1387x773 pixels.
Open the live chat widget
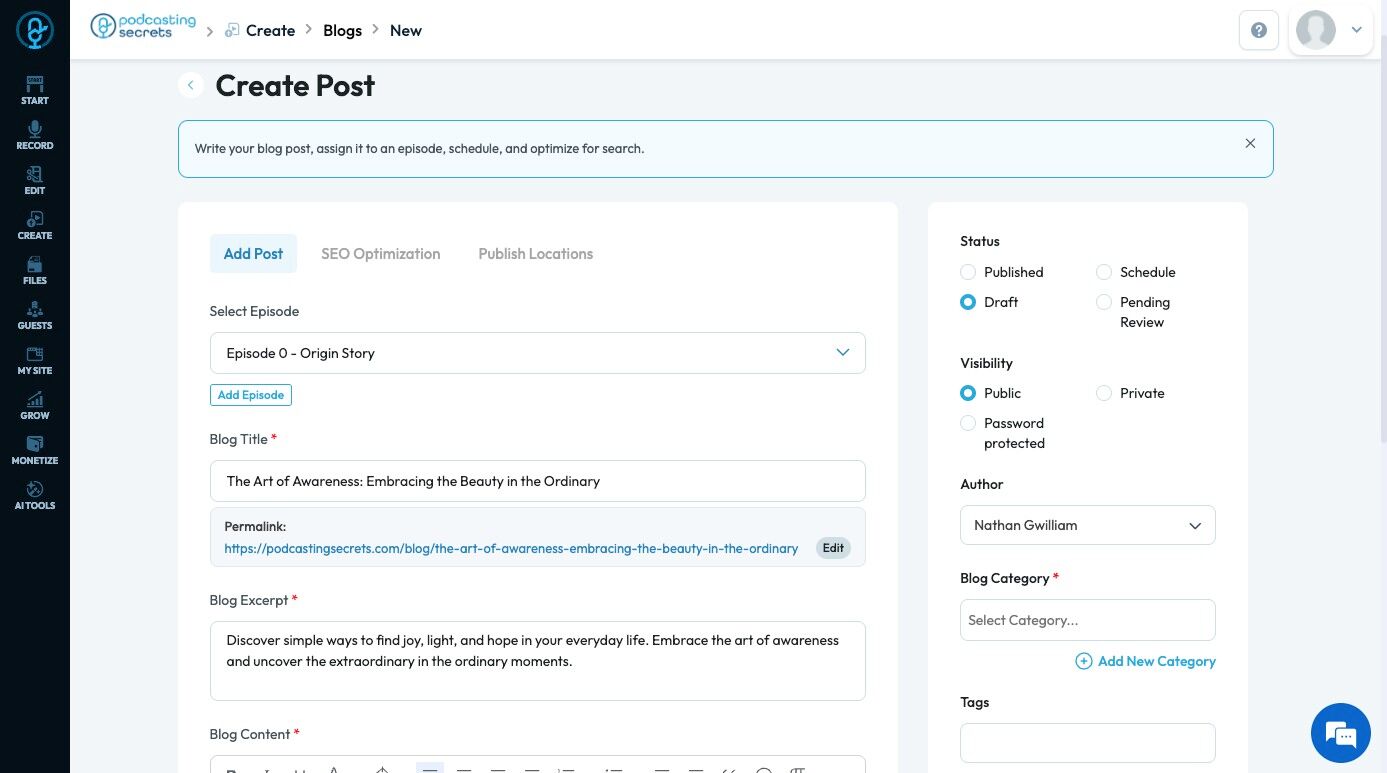pyautogui.click(x=1340, y=733)
